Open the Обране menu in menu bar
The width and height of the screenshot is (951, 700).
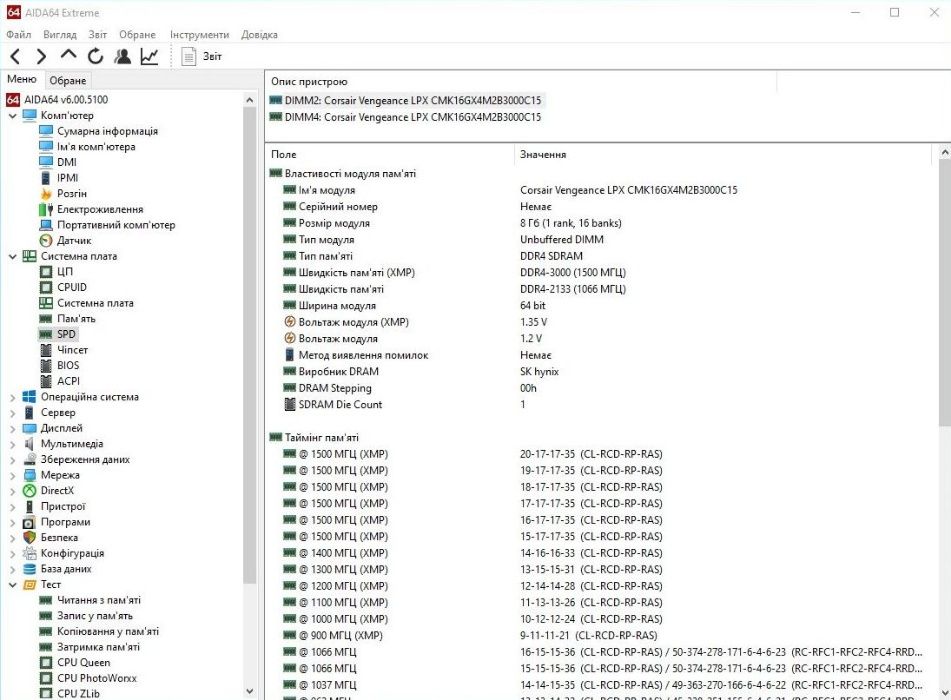(x=137, y=35)
